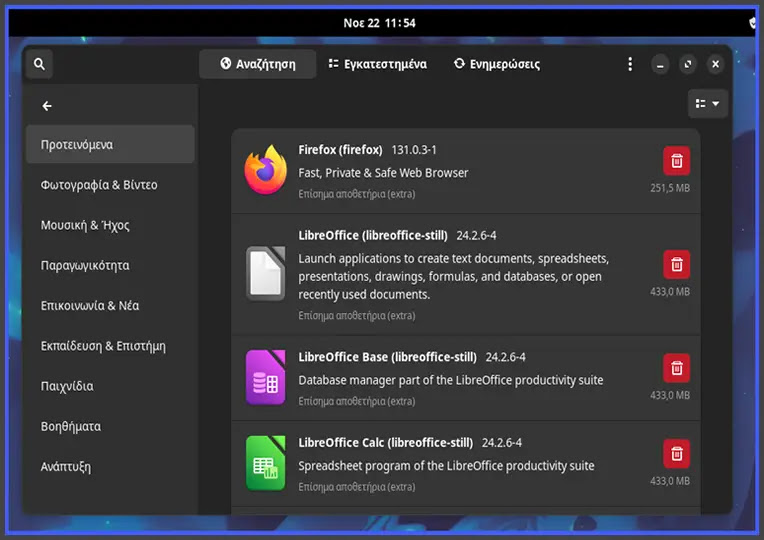This screenshot has height=540, width=764.
Task: Open the LibreOffice (libreoffice-still) title
Action: [373, 235]
